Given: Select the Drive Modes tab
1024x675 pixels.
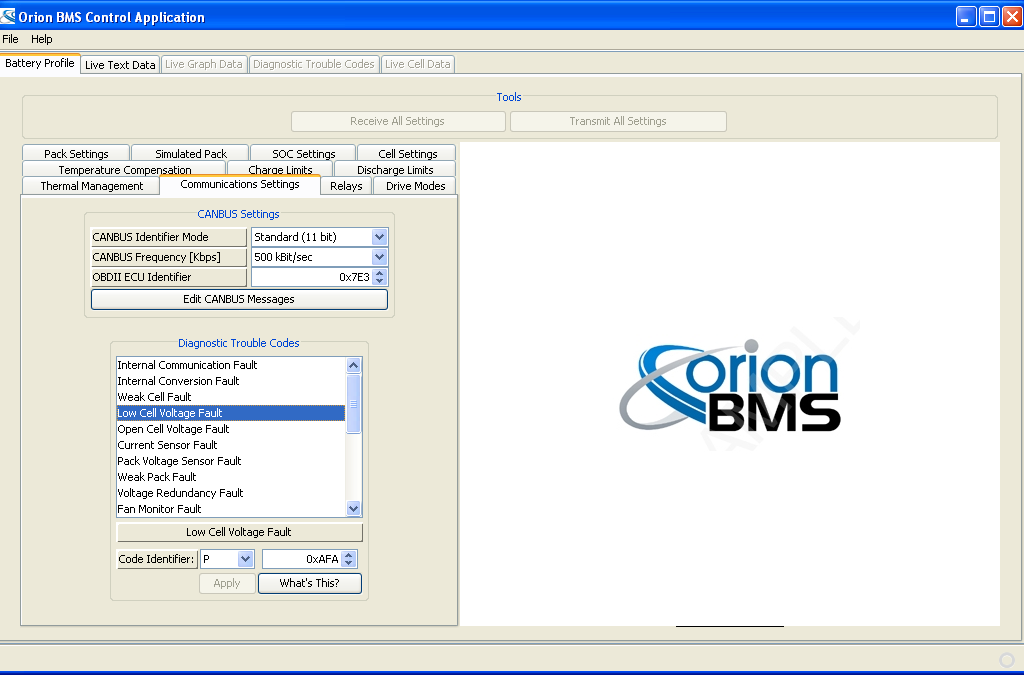Looking at the screenshot, I should 415,186.
